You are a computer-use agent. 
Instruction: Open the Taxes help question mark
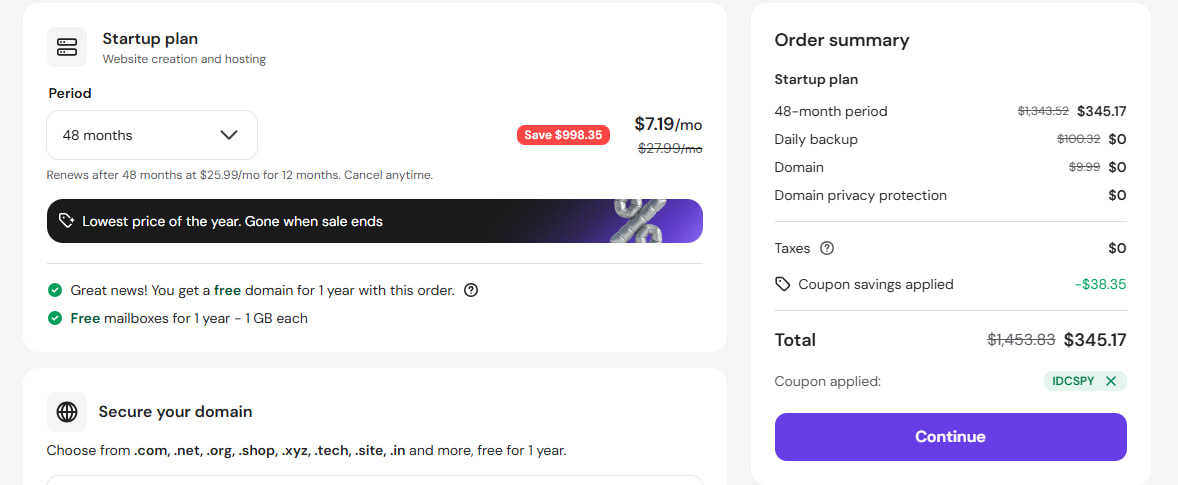tap(827, 248)
